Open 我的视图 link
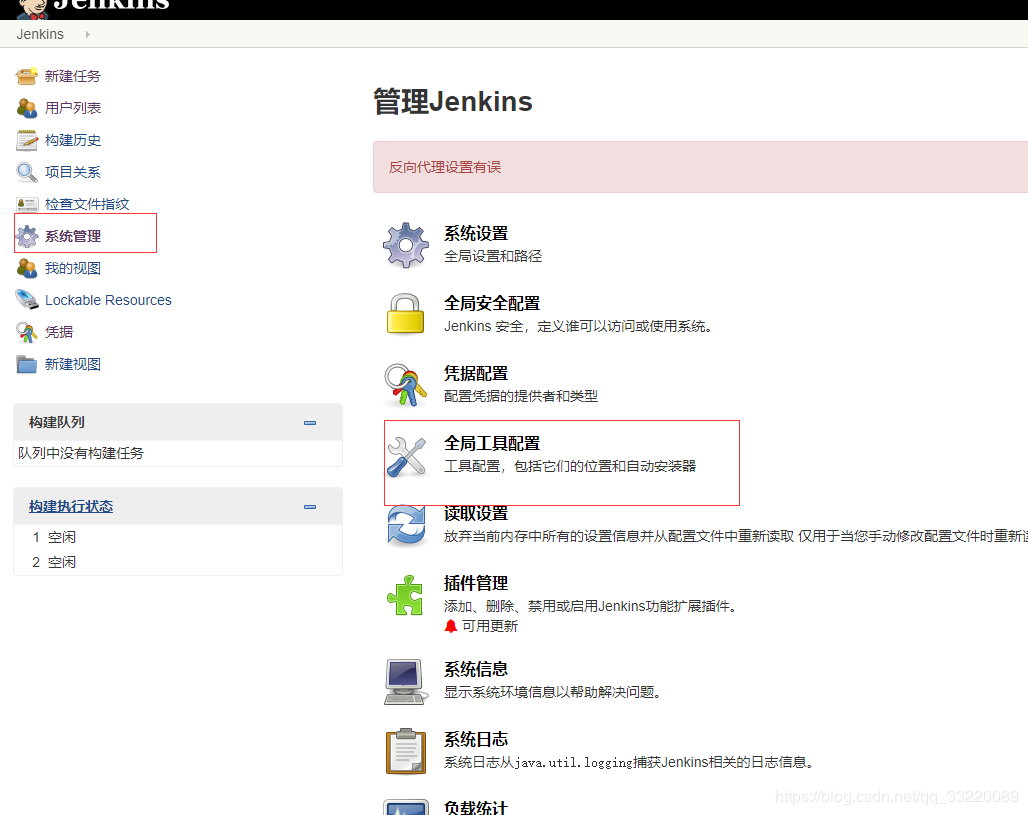This screenshot has height=815, width=1028. coord(73,268)
